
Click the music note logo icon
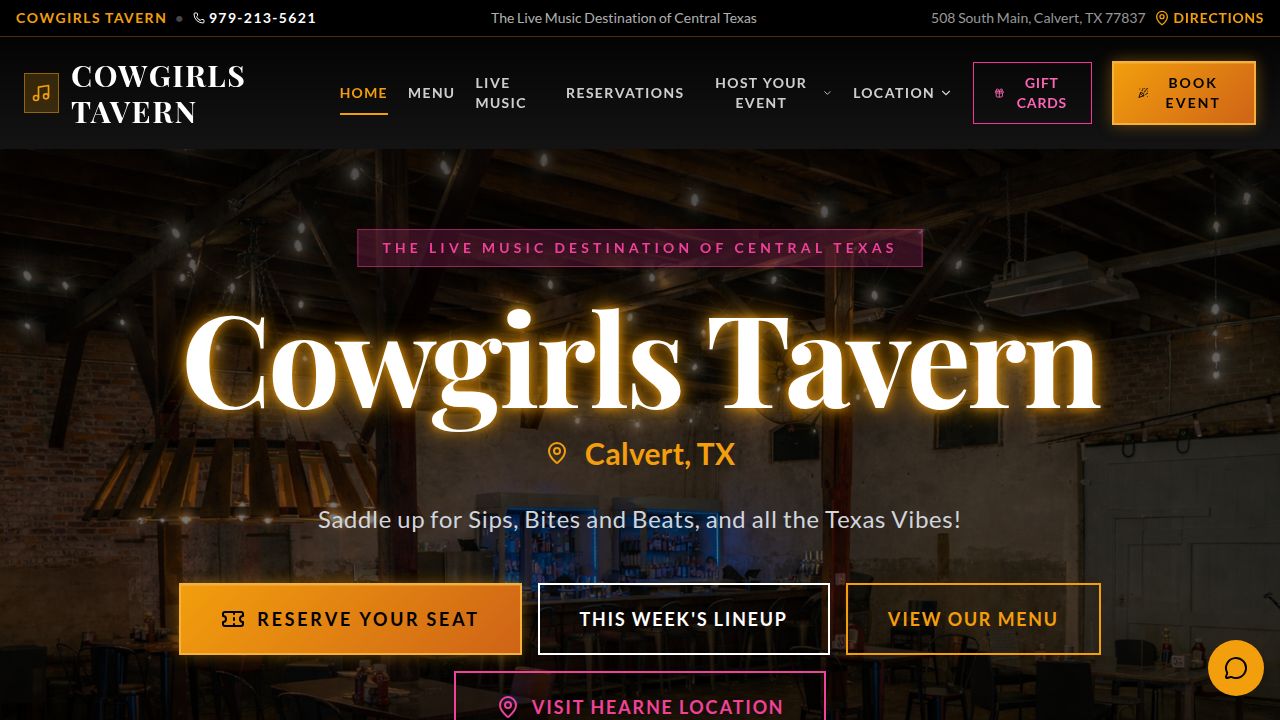point(41,93)
